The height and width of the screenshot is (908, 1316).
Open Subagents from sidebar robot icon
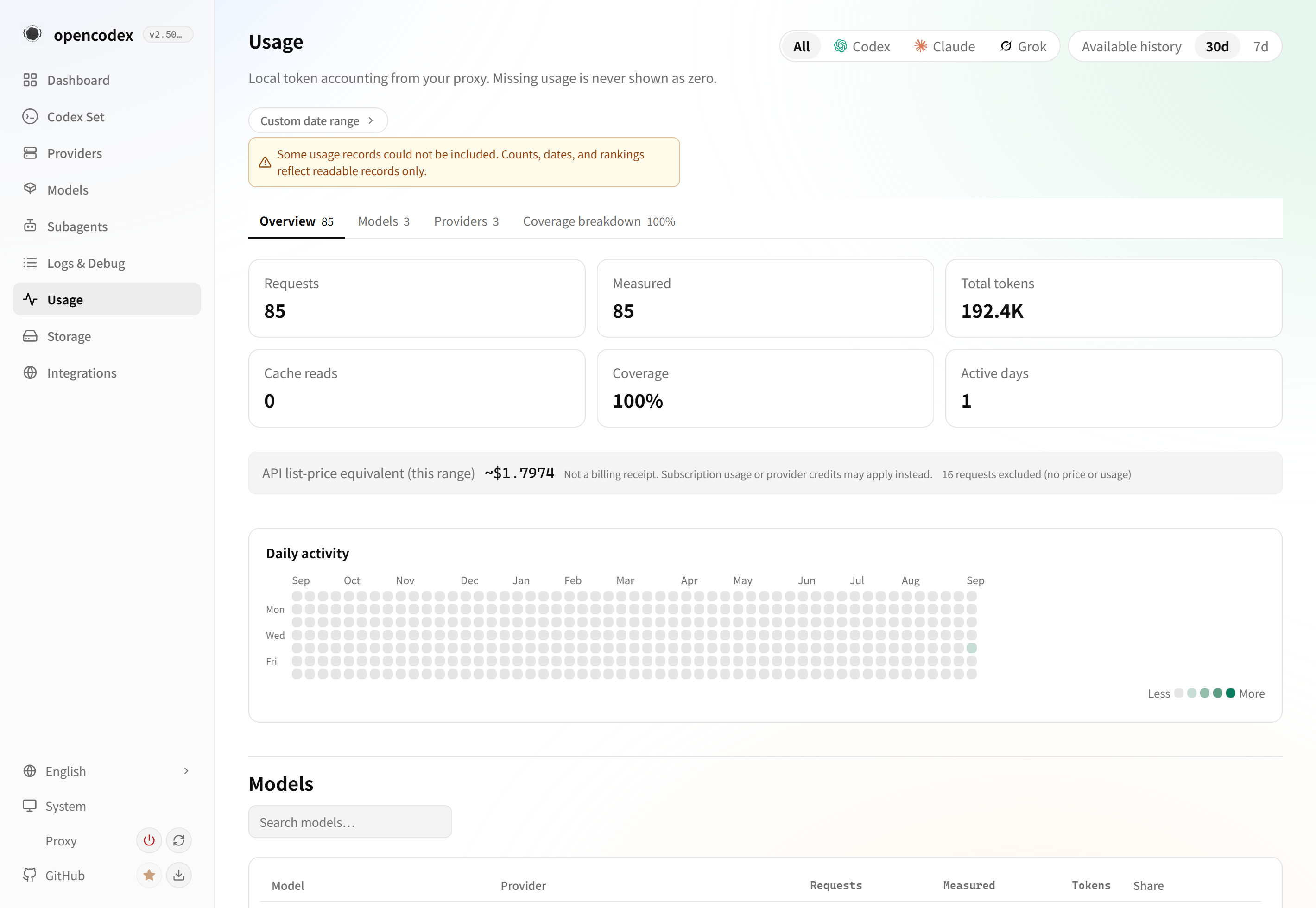30,226
